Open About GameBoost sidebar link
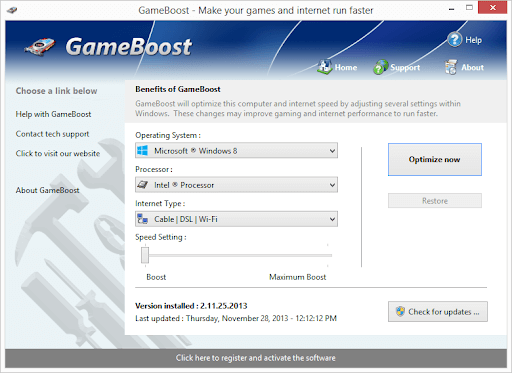 click(47, 190)
